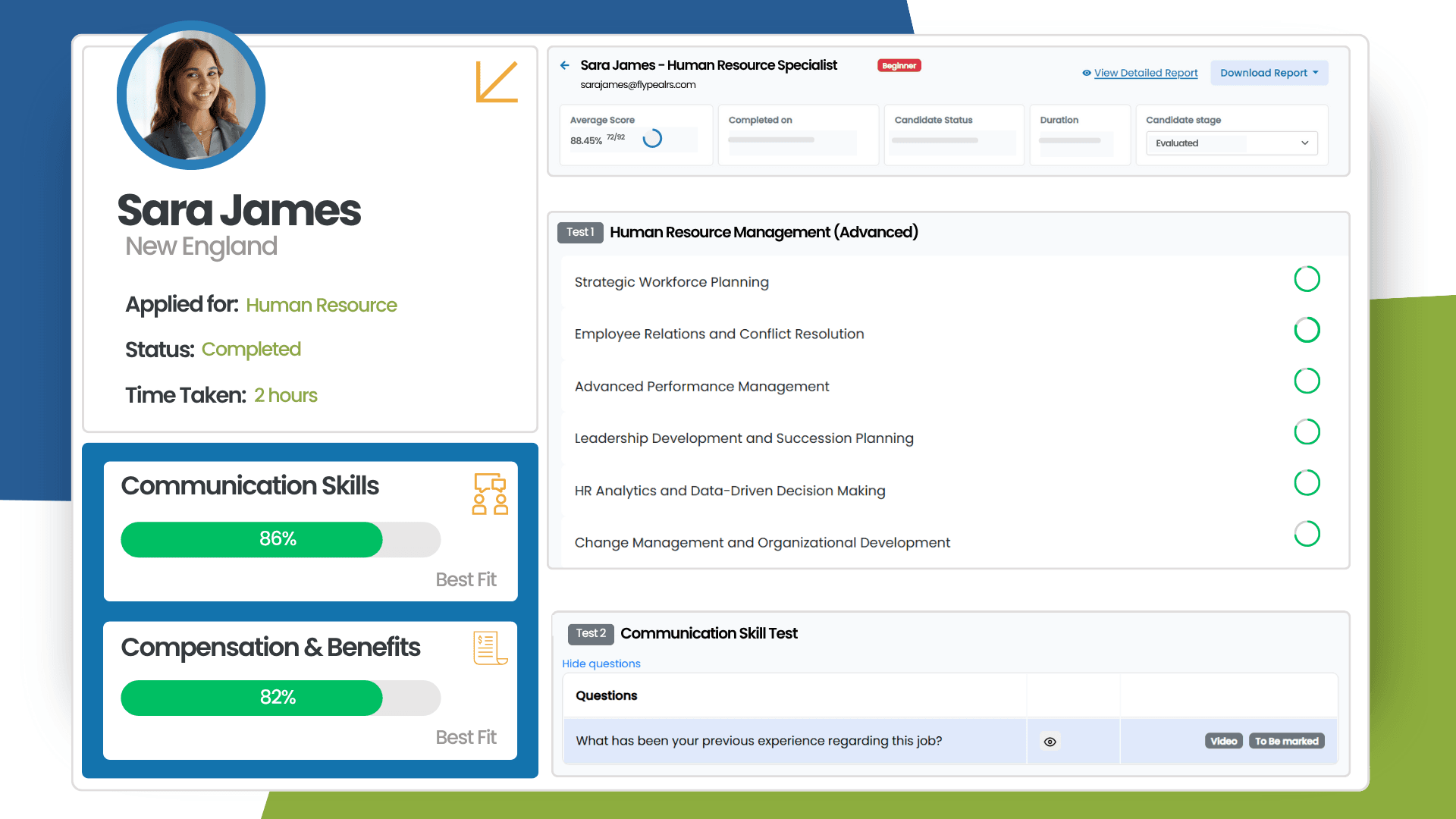Viewport: 1456px width, 819px height.
Task: Expand the Download Report dropdown arrow
Action: 1316,73
